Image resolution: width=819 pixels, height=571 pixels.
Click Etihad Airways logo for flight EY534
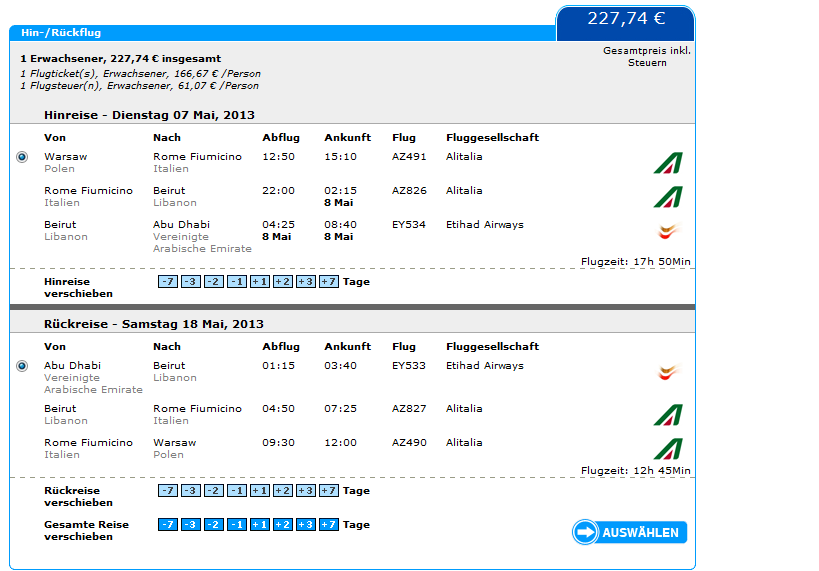668,231
